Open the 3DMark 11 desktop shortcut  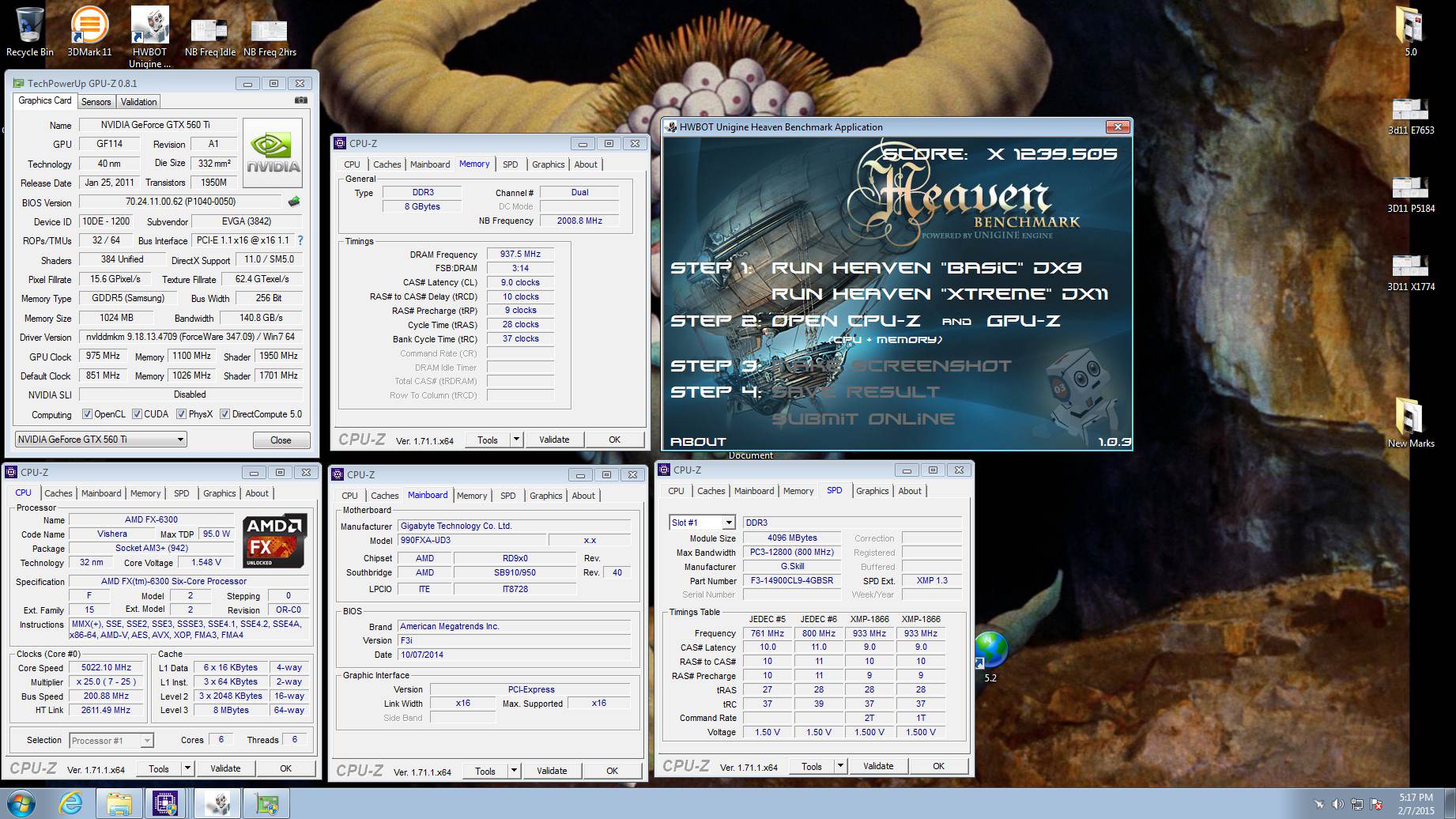click(x=89, y=32)
